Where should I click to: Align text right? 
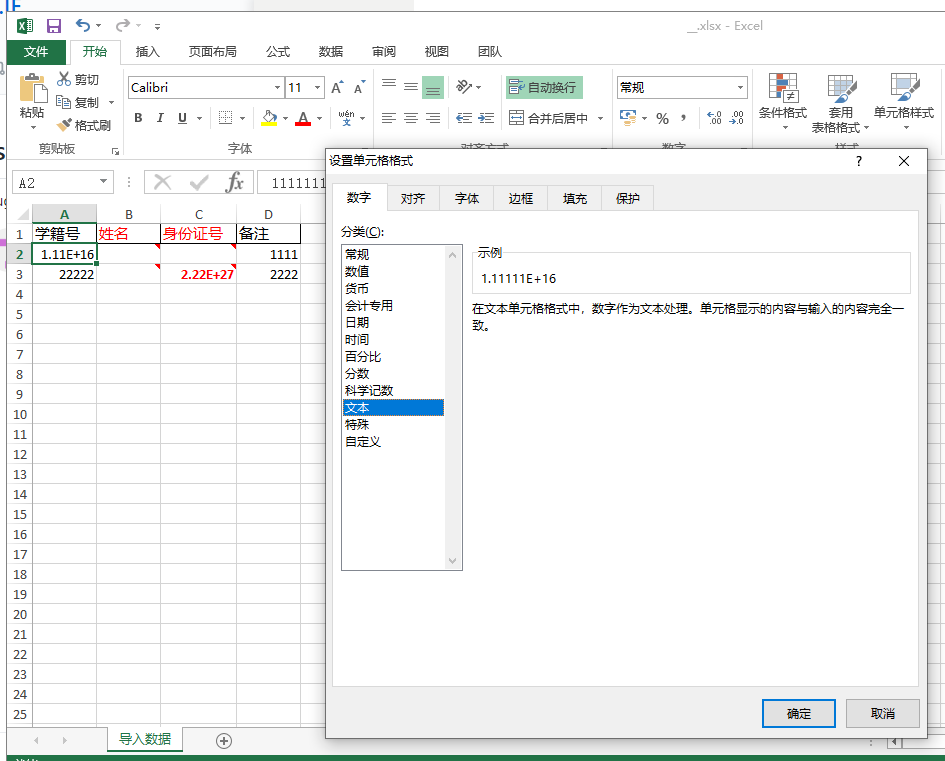point(433,118)
